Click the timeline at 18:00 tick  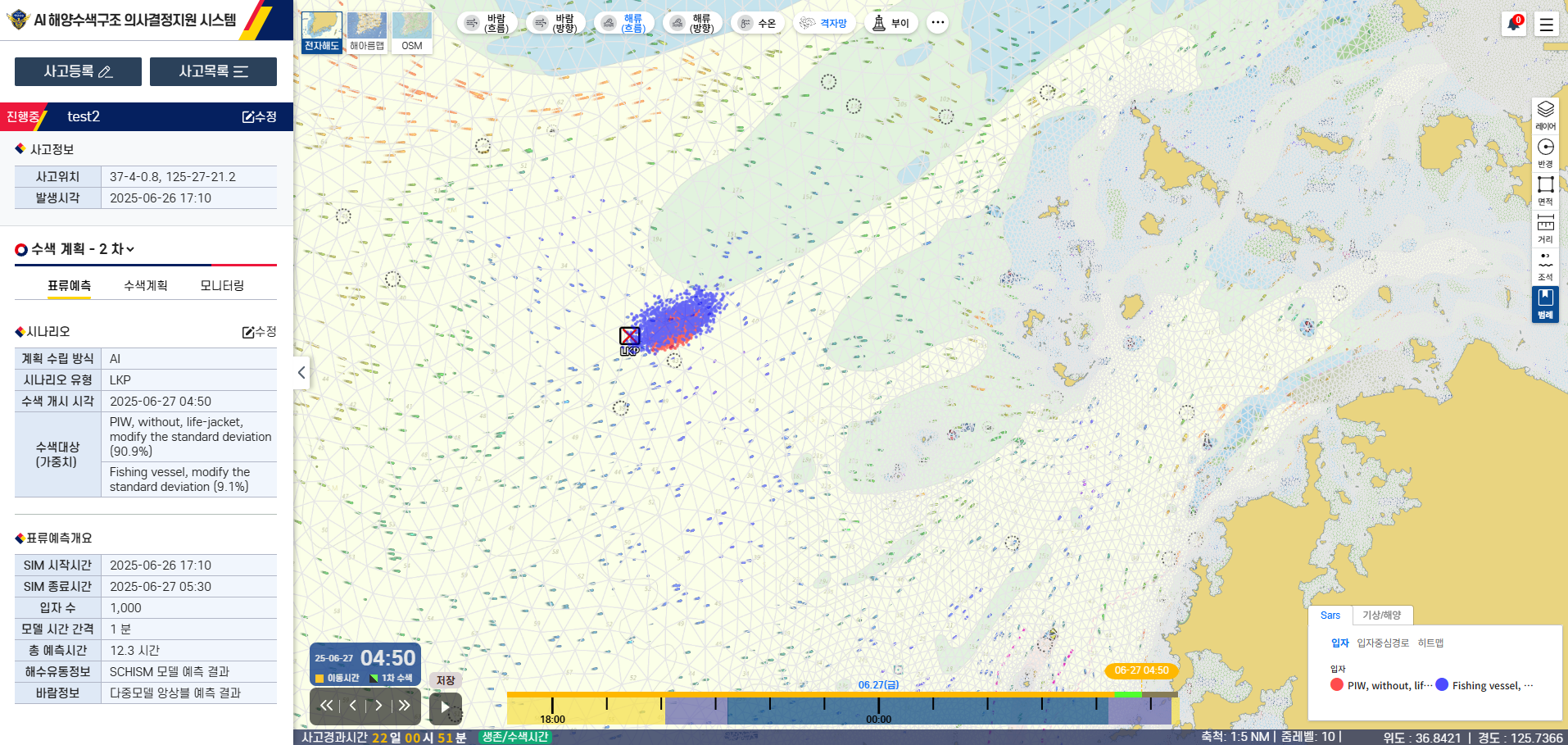[x=552, y=706]
